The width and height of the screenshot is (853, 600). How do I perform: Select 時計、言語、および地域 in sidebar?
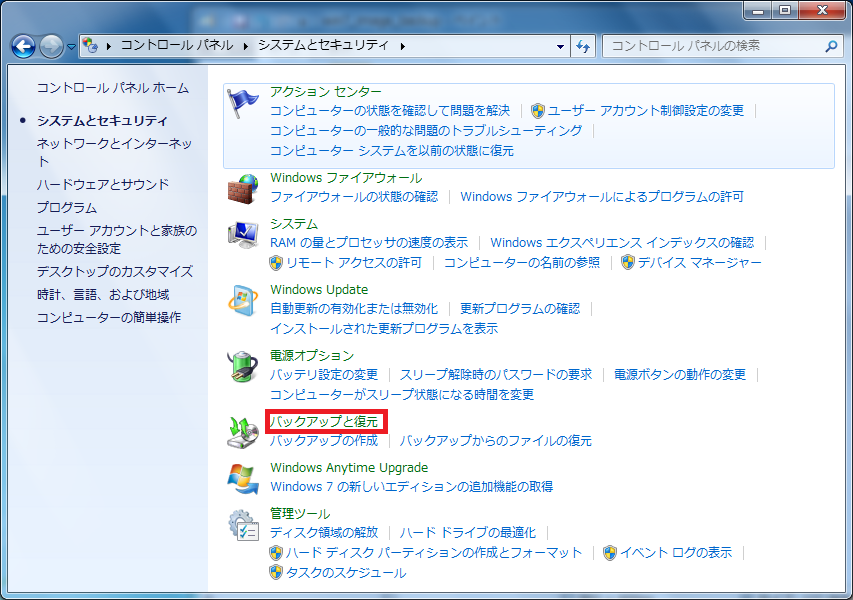click(103, 295)
